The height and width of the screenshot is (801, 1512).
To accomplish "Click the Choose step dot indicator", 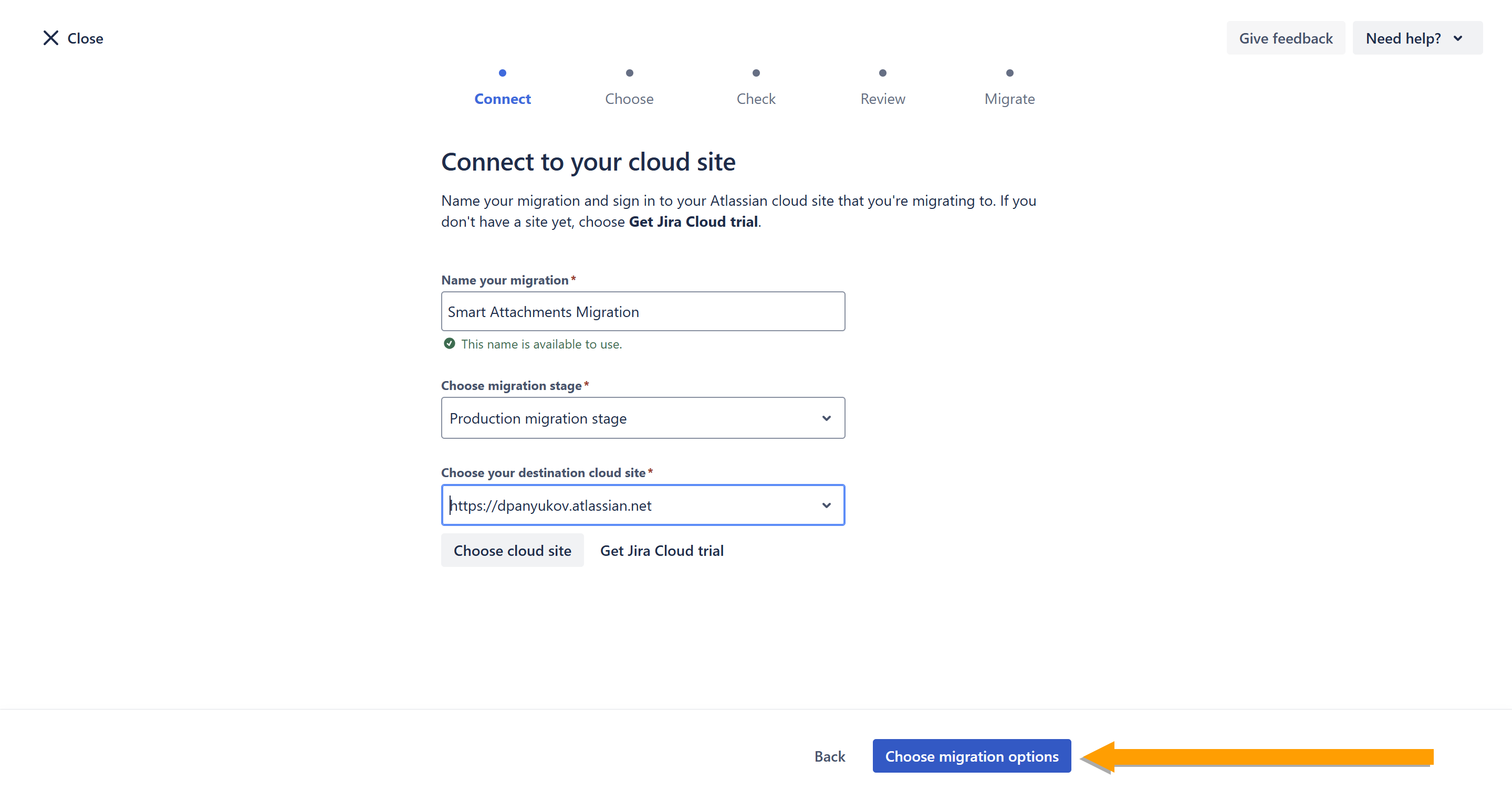I will click(x=629, y=73).
